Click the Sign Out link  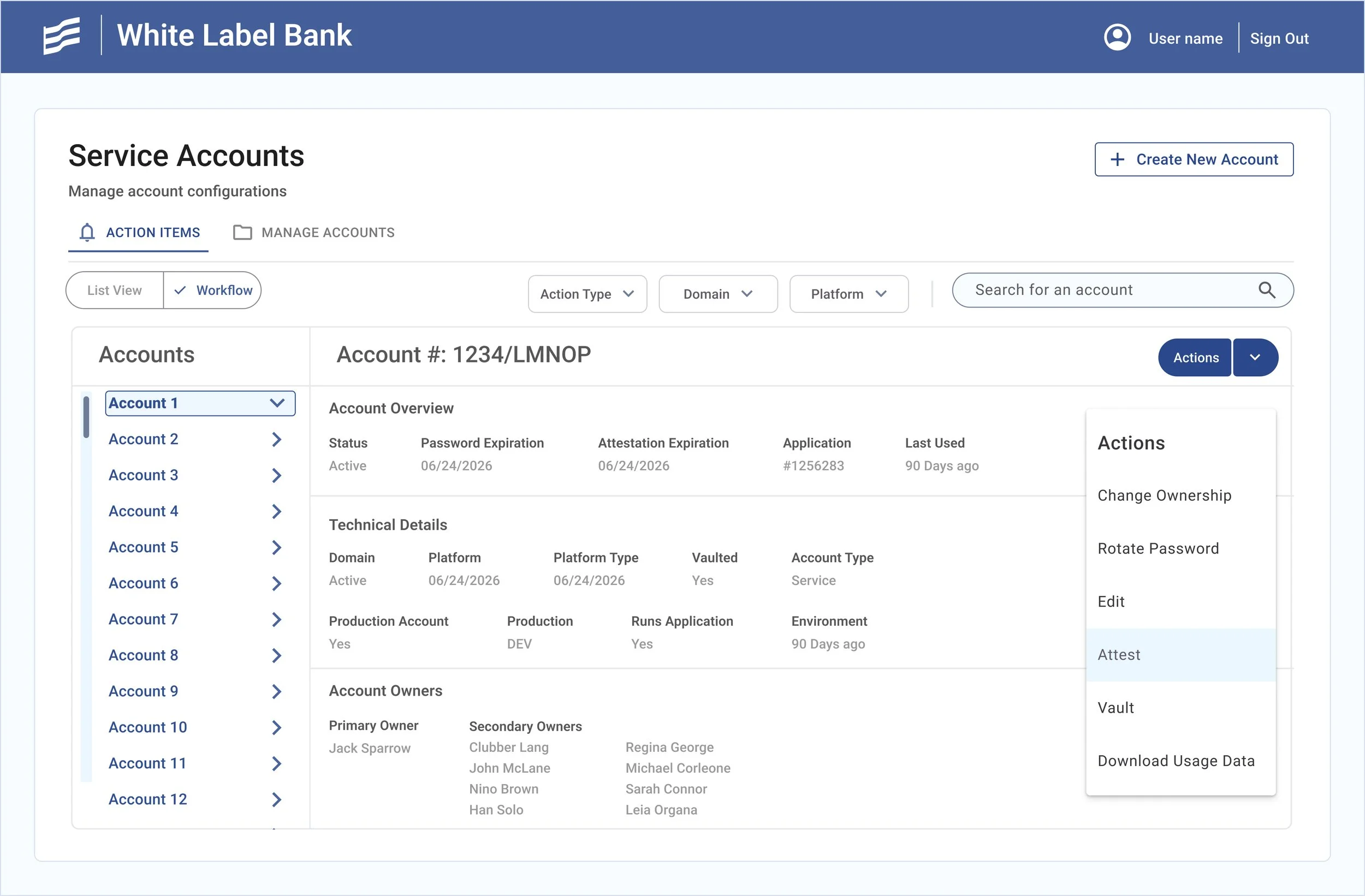point(1278,38)
